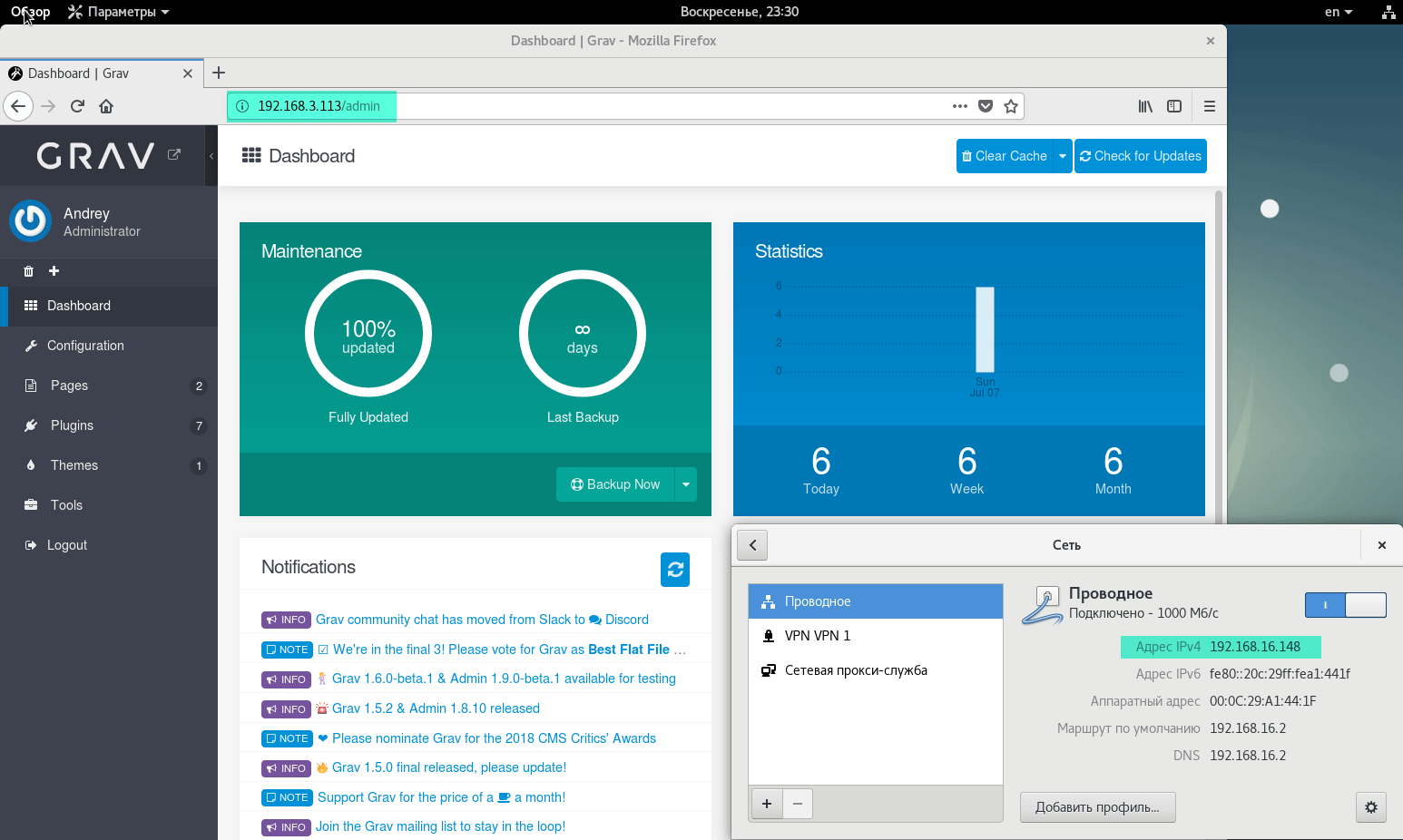Toggle the wired connection switch off

tap(1345, 605)
